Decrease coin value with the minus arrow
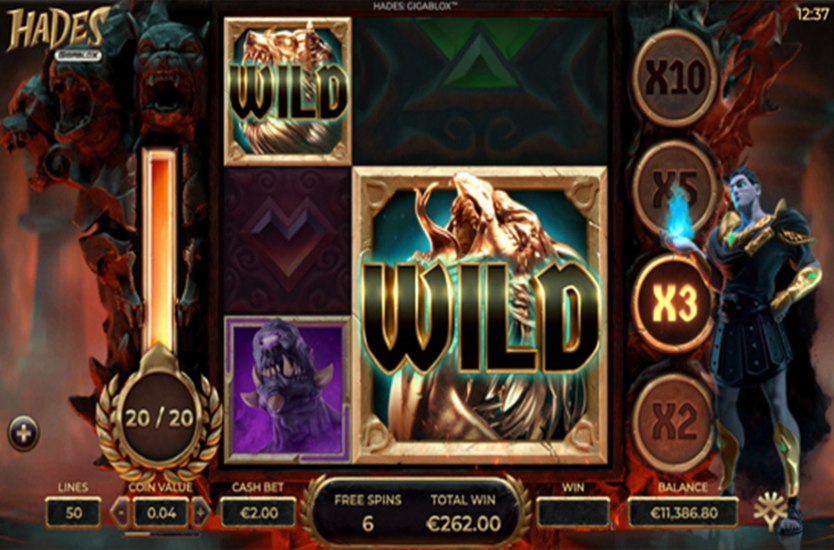834x550 pixels. click(121, 513)
